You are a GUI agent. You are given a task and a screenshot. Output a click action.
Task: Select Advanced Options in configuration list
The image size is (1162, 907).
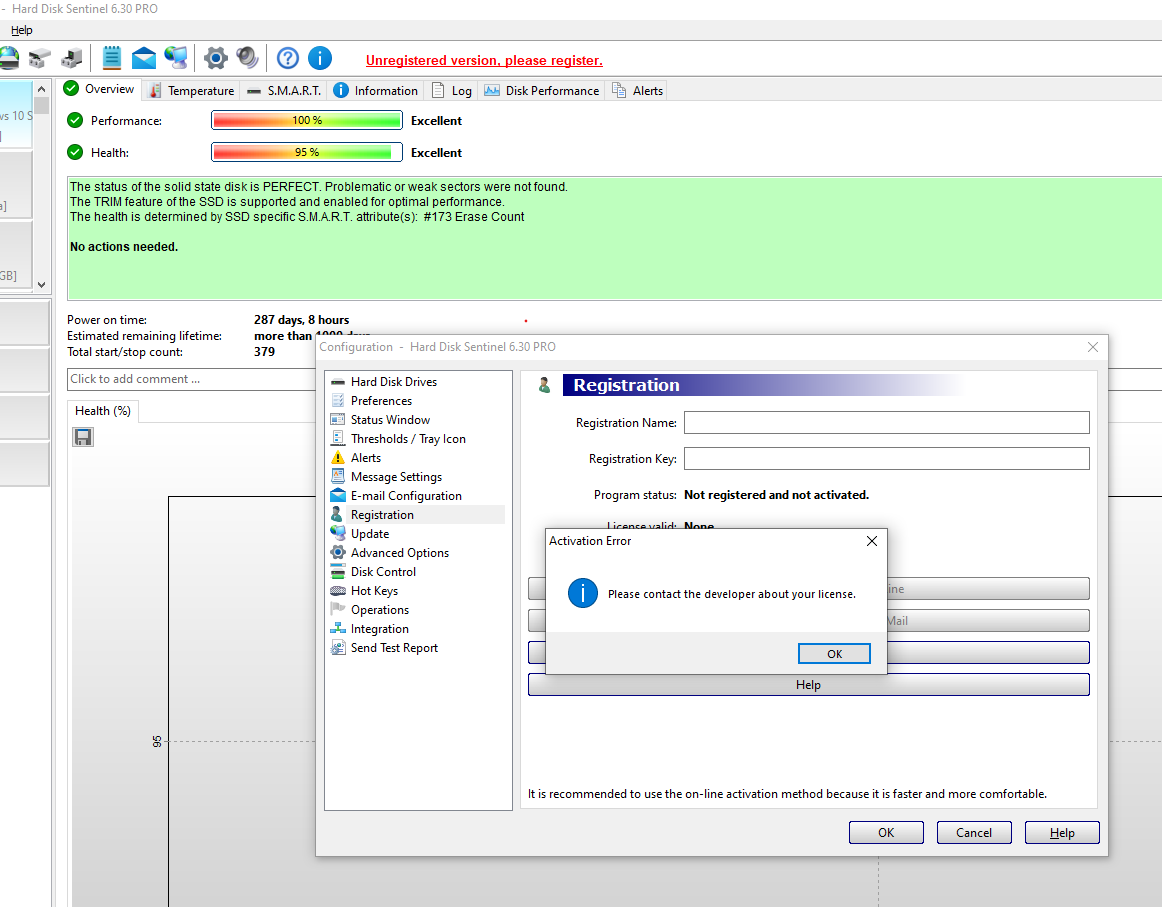tap(399, 553)
